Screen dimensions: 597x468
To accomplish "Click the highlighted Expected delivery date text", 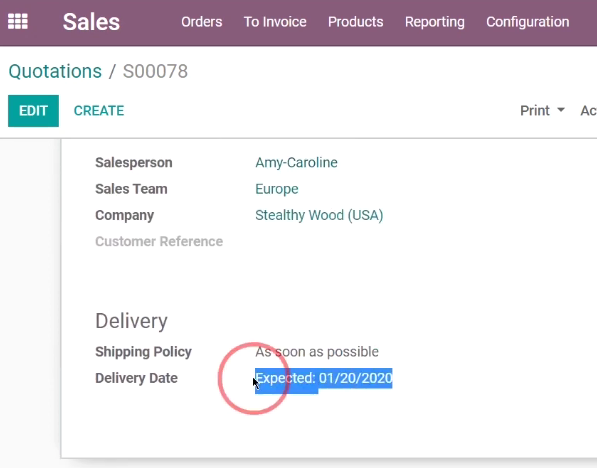I will click(x=324, y=379).
